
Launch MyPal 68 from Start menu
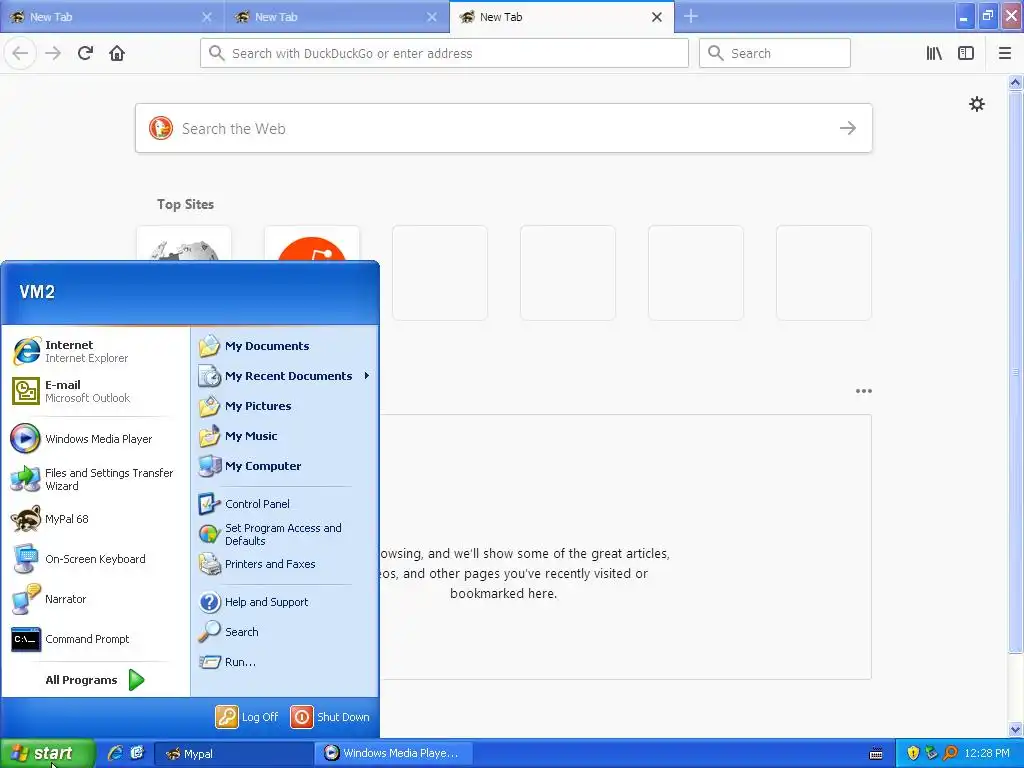tap(95, 519)
